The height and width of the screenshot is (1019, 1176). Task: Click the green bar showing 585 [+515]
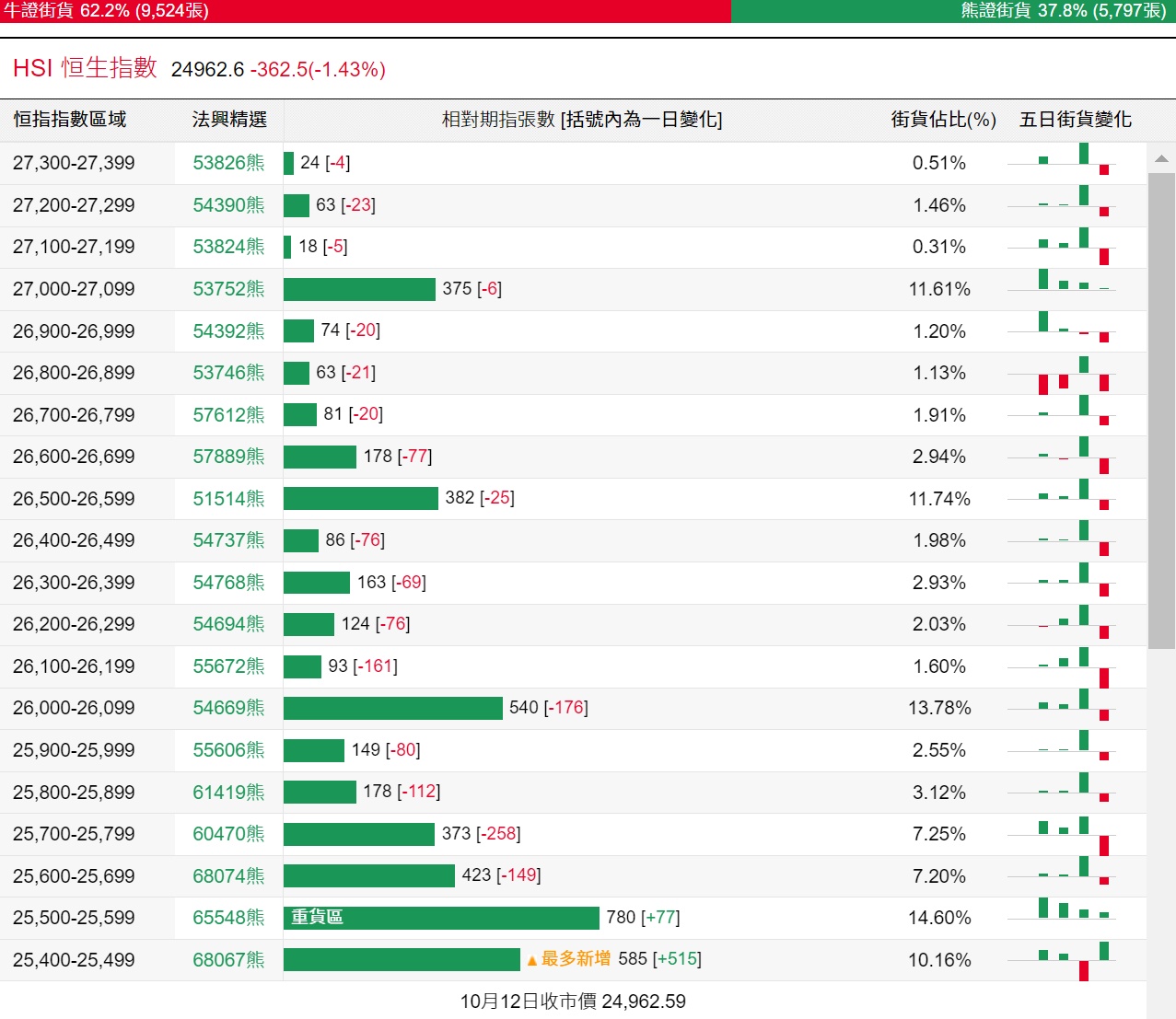coord(402,959)
